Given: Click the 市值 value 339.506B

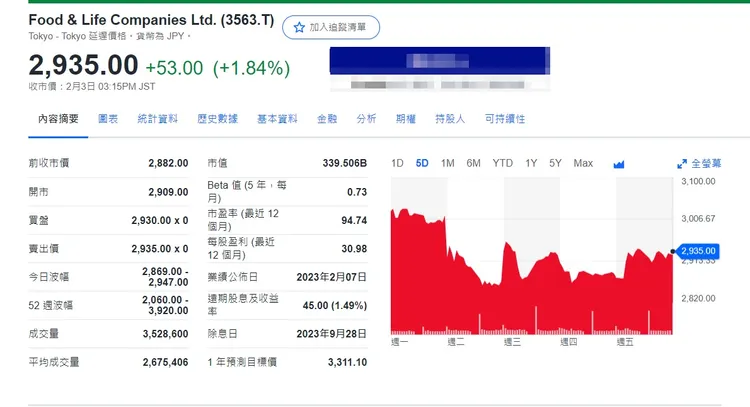Looking at the screenshot, I should (x=344, y=163).
